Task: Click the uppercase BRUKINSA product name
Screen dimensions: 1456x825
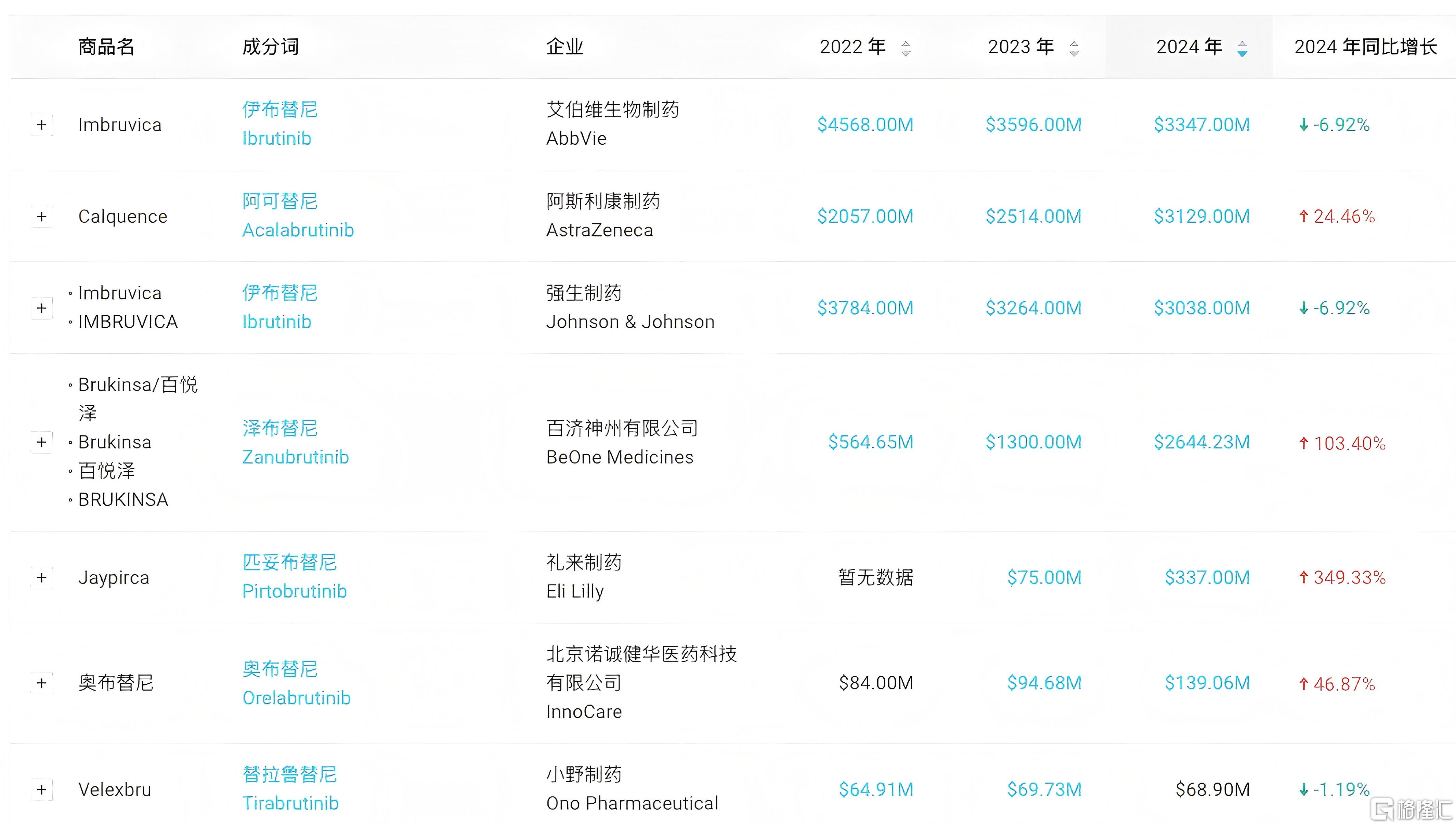Action: pos(123,500)
